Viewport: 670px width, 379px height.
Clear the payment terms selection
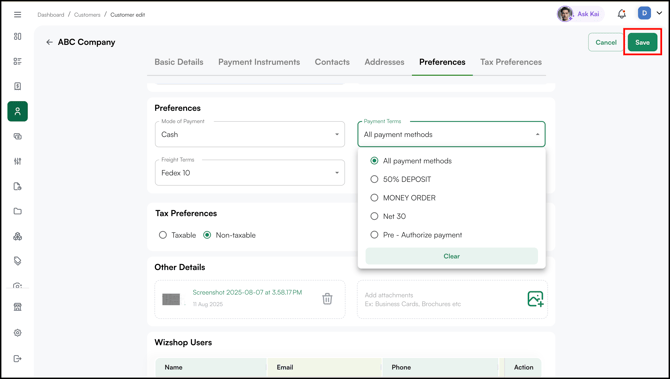[452, 256]
